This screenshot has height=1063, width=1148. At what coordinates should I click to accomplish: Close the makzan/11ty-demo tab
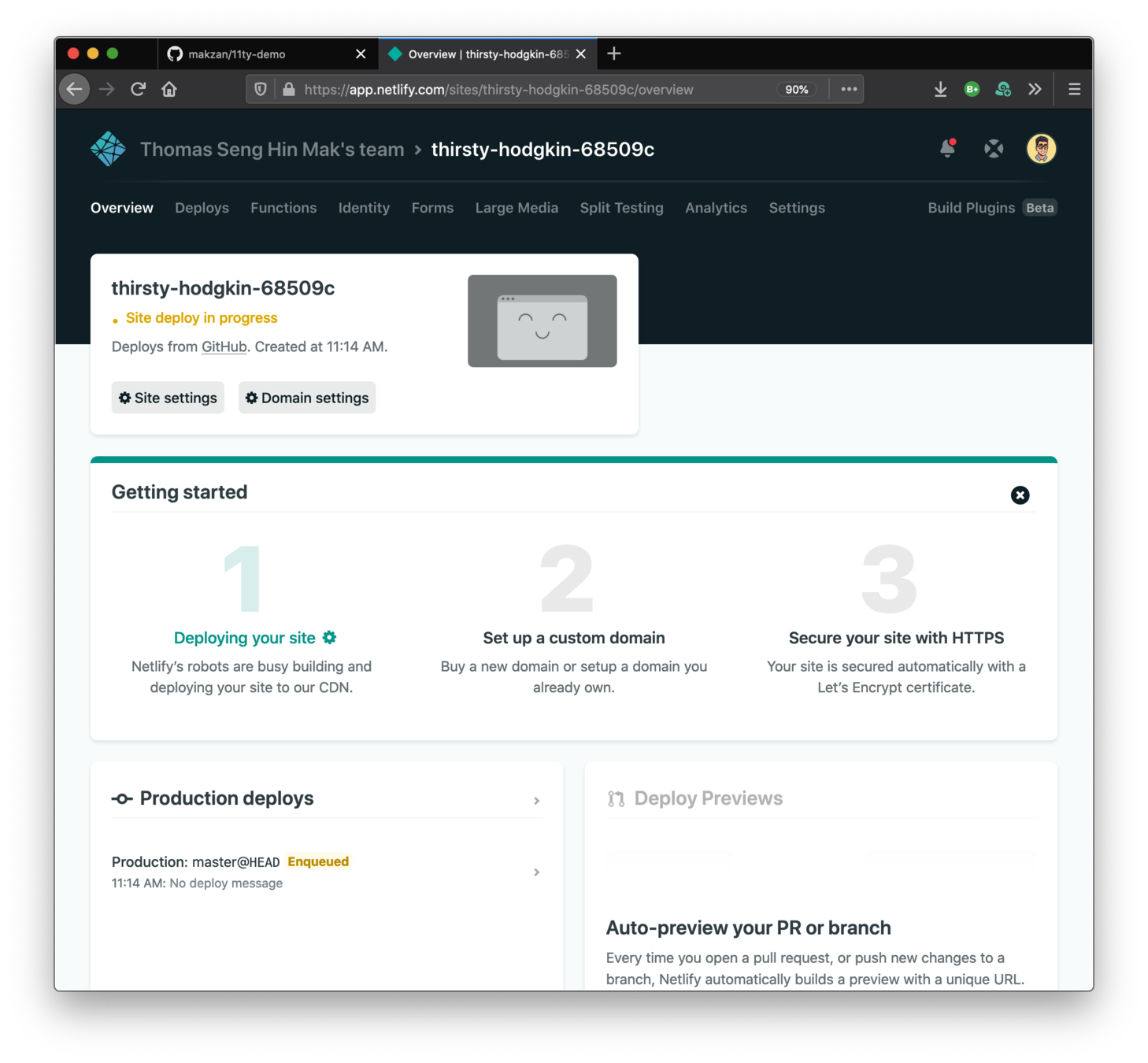point(361,54)
